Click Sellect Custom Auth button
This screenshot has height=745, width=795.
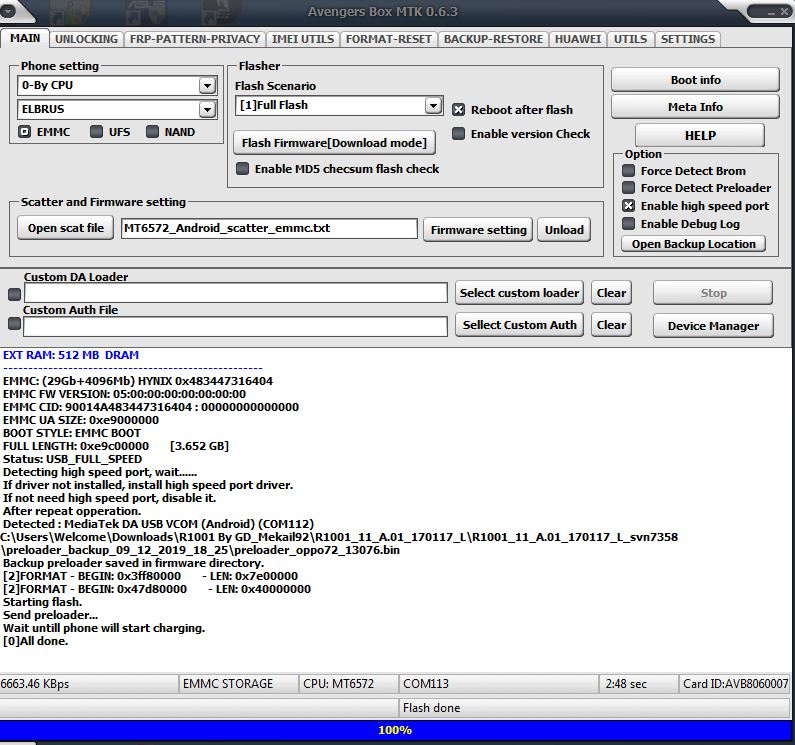pos(519,325)
